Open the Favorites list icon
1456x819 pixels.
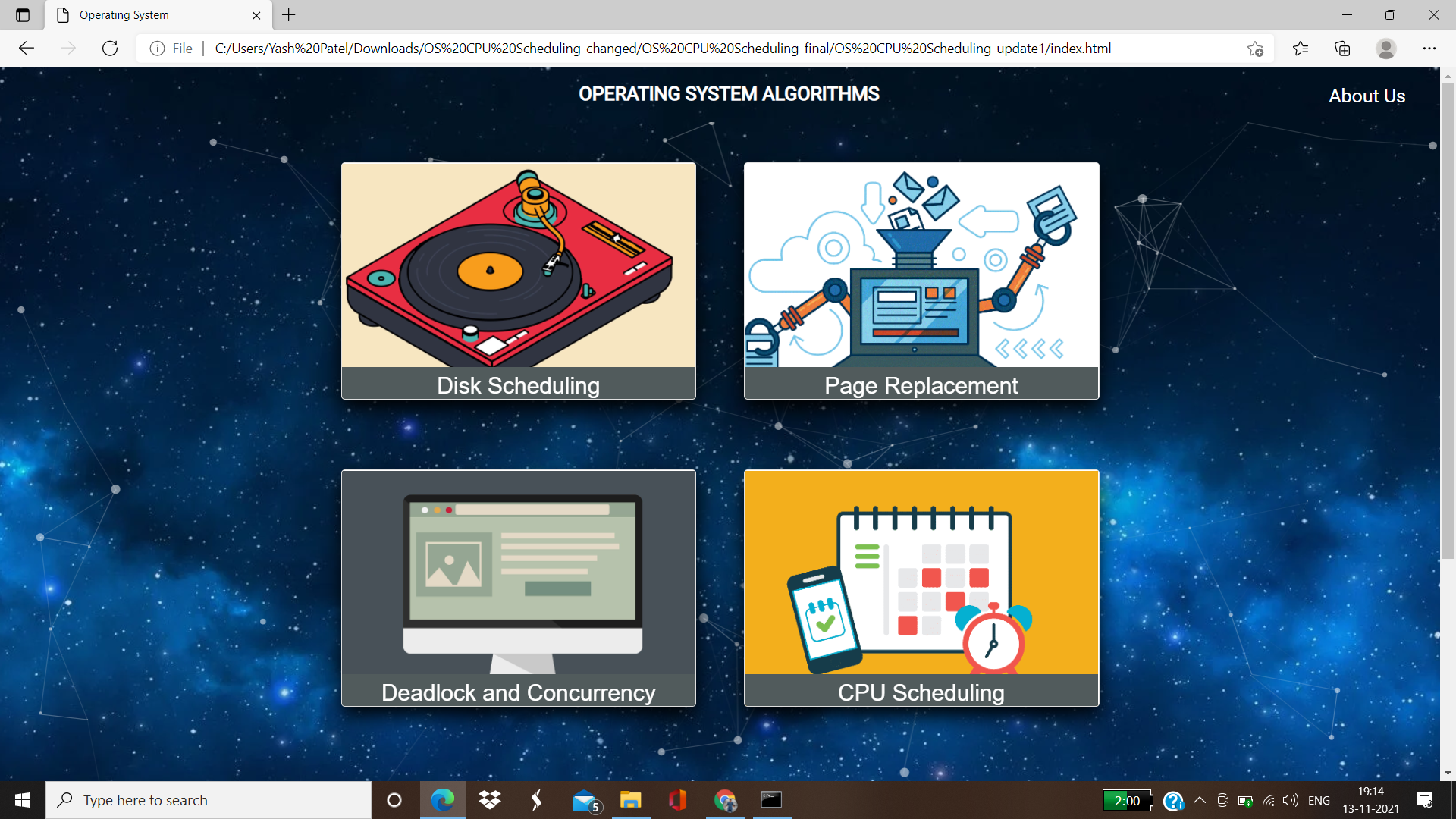(1301, 49)
